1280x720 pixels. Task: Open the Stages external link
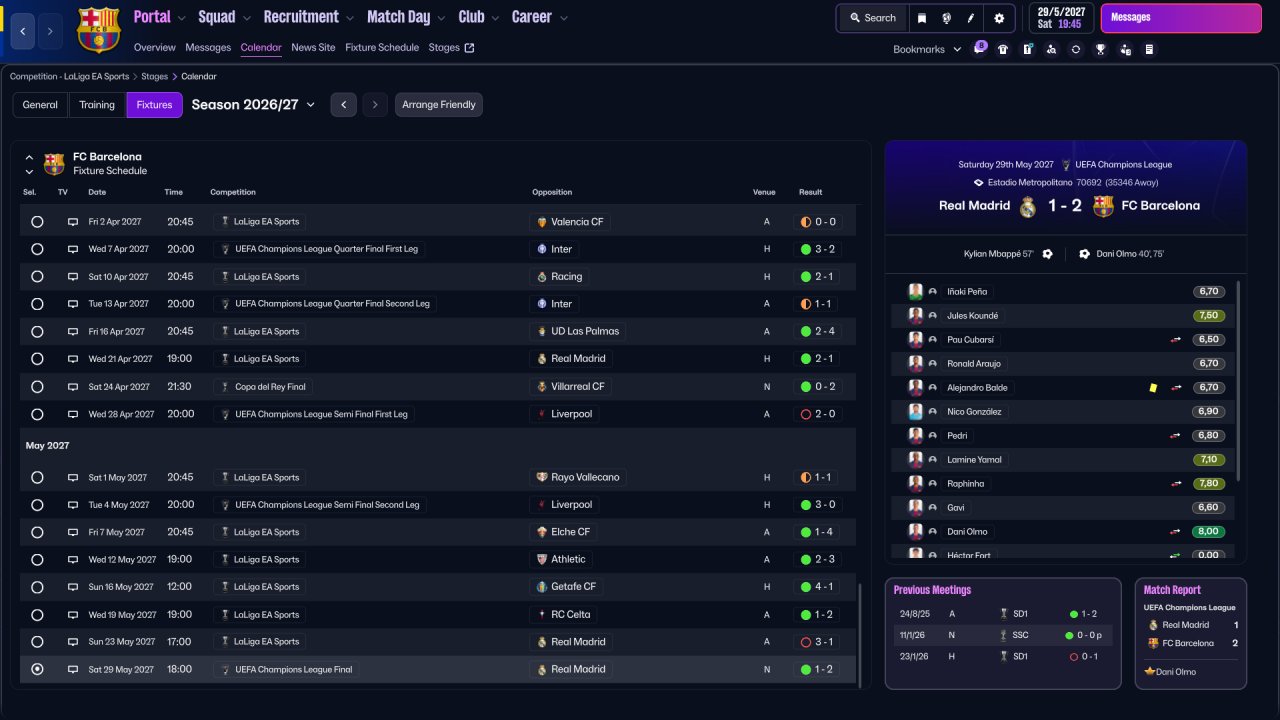(x=452, y=48)
